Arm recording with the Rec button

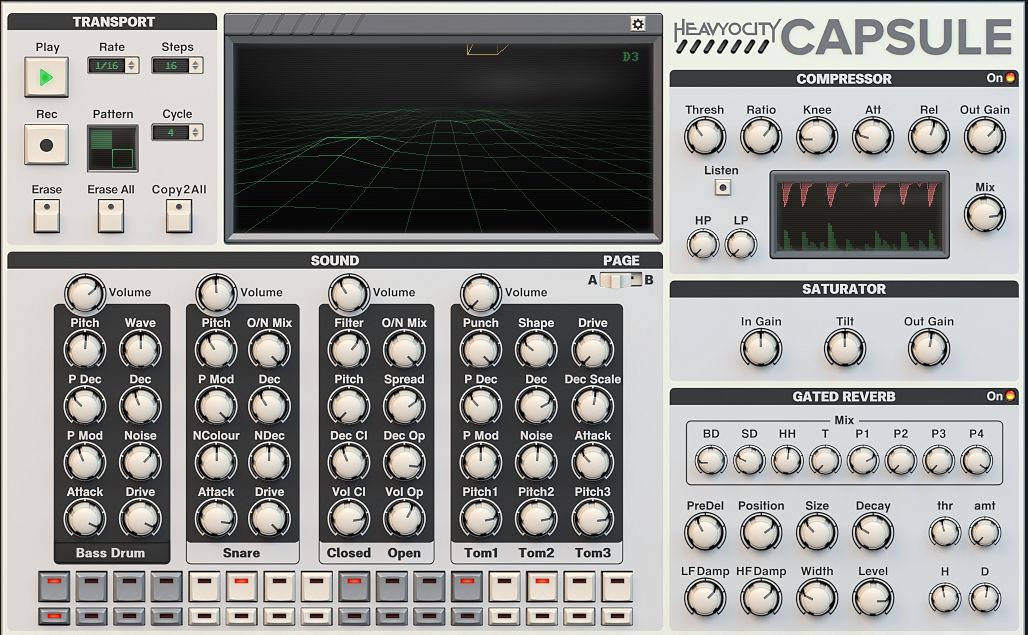(x=47, y=144)
